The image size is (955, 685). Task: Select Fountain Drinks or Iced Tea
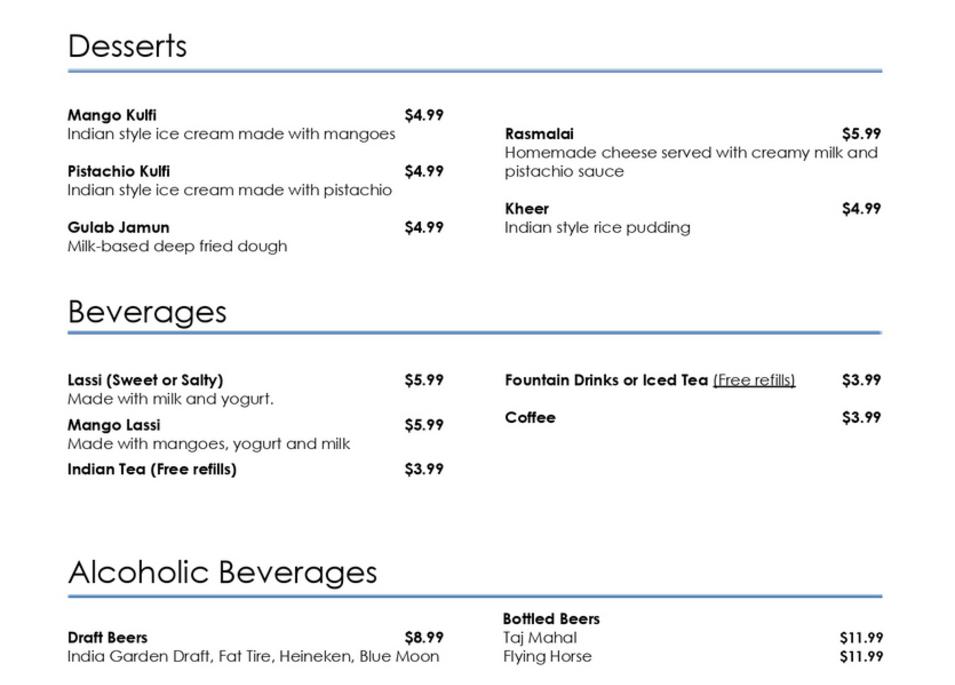[606, 380]
